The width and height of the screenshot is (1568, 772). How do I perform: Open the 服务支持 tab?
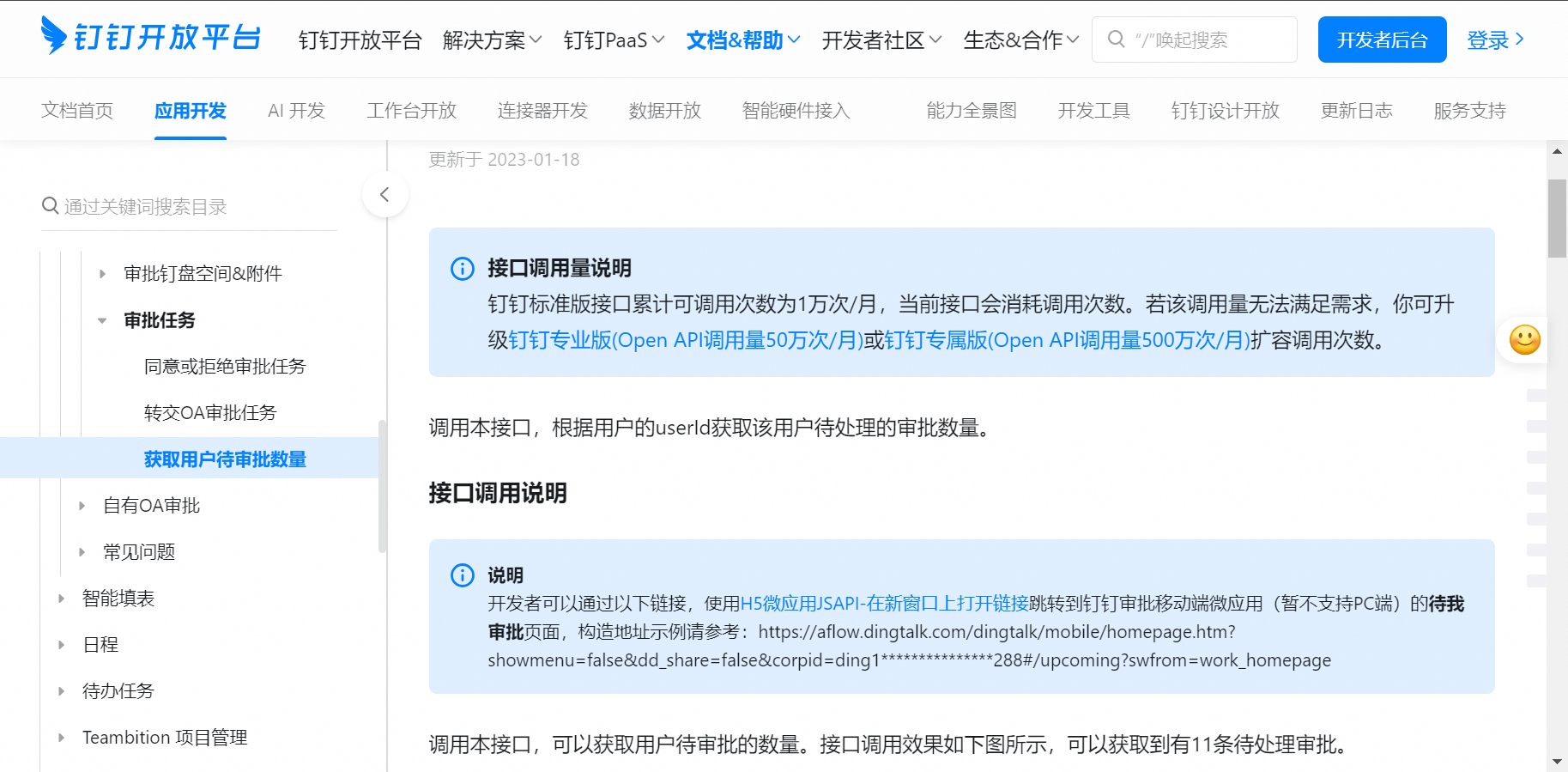tap(1470, 111)
